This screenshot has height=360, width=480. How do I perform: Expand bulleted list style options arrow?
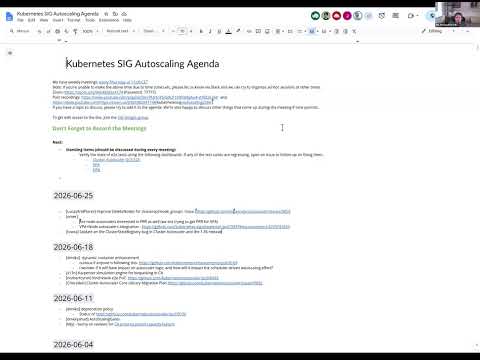318,31
